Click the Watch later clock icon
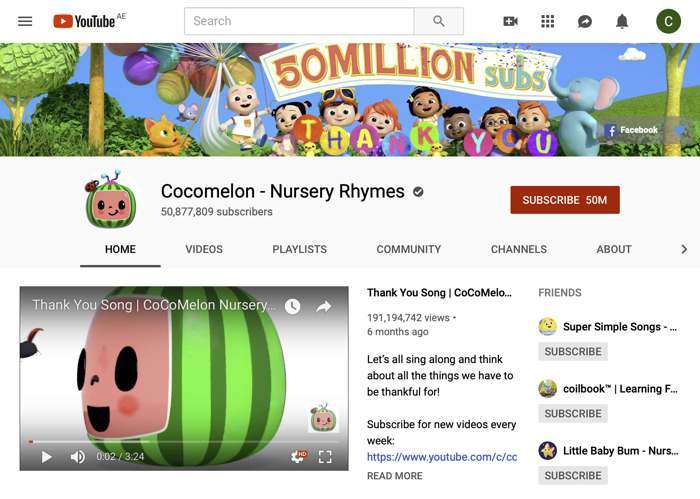Screen dimensions: 700x499 pos(292,306)
